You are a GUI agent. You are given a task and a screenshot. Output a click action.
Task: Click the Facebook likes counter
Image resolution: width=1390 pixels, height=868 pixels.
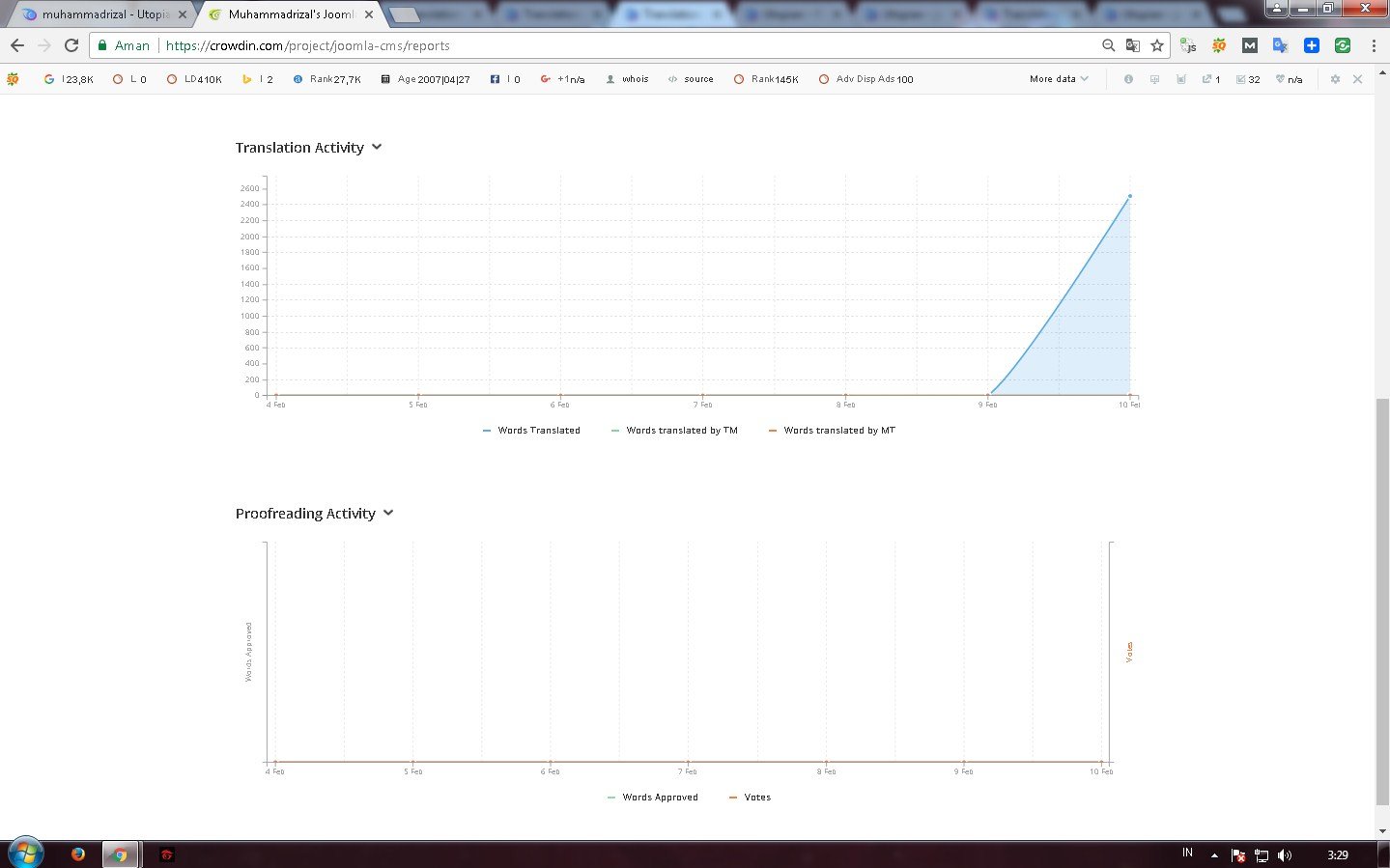(x=505, y=79)
